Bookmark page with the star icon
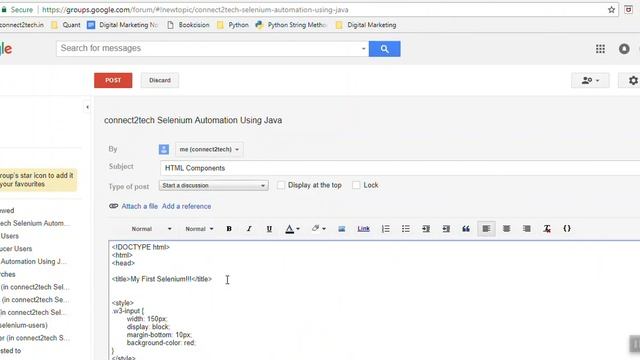The image size is (640, 360). point(611,10)
